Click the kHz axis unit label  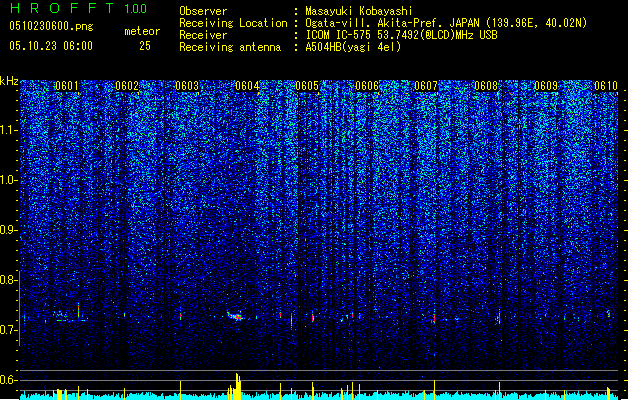[x=9, y=81]
